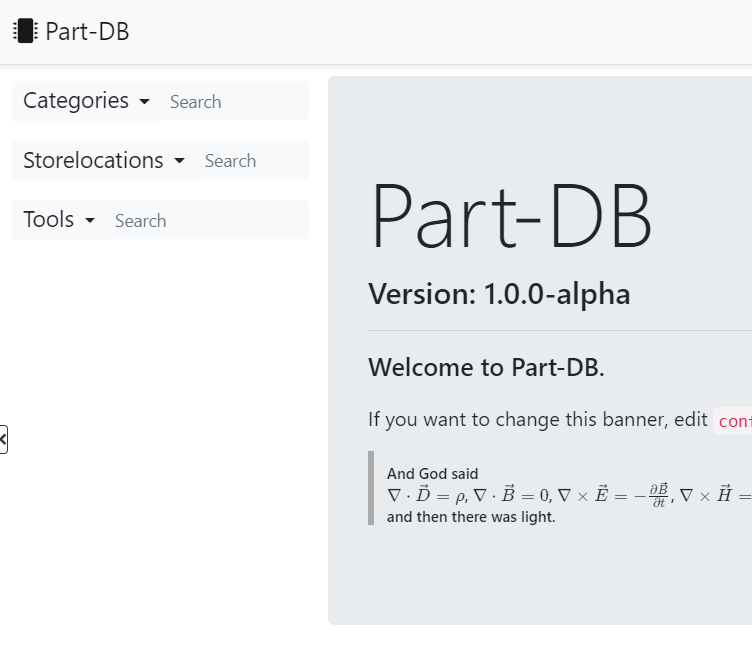Click the Version: 1.0.0-alpha heading
752x655 pixels.
tap(499, 294)
